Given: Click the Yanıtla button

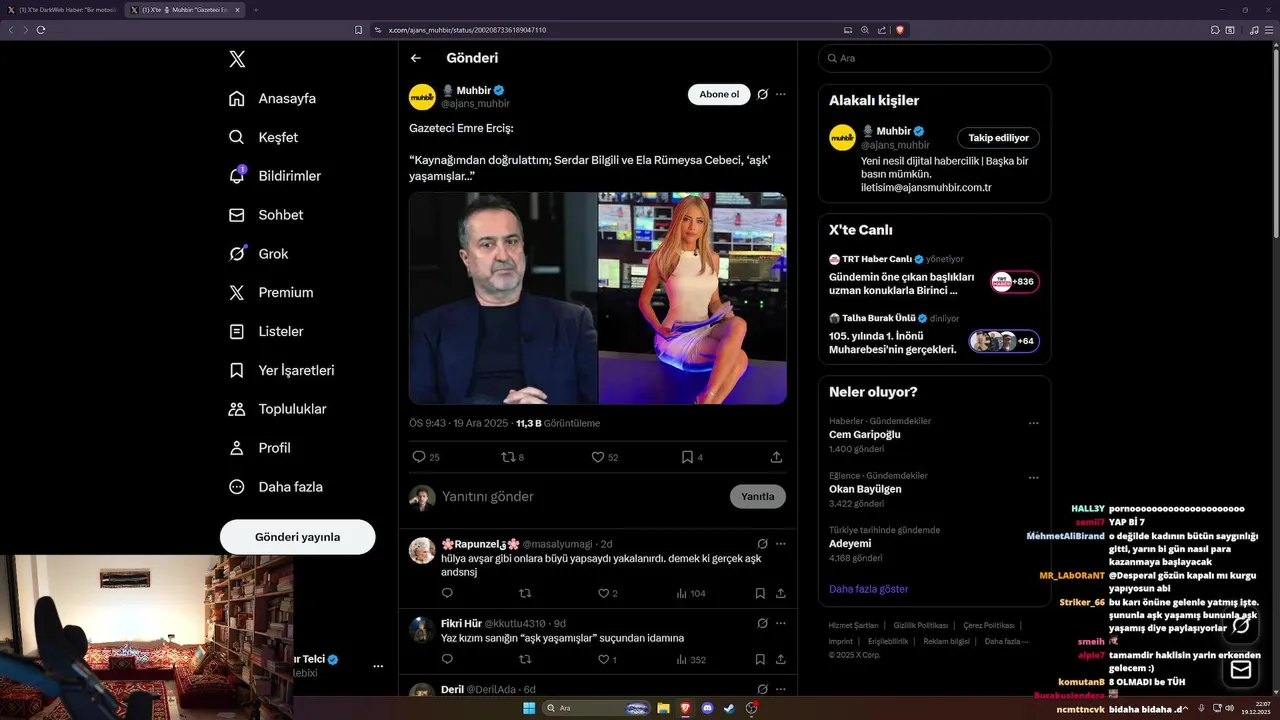Looking at the screenshot, I should 758,497.
